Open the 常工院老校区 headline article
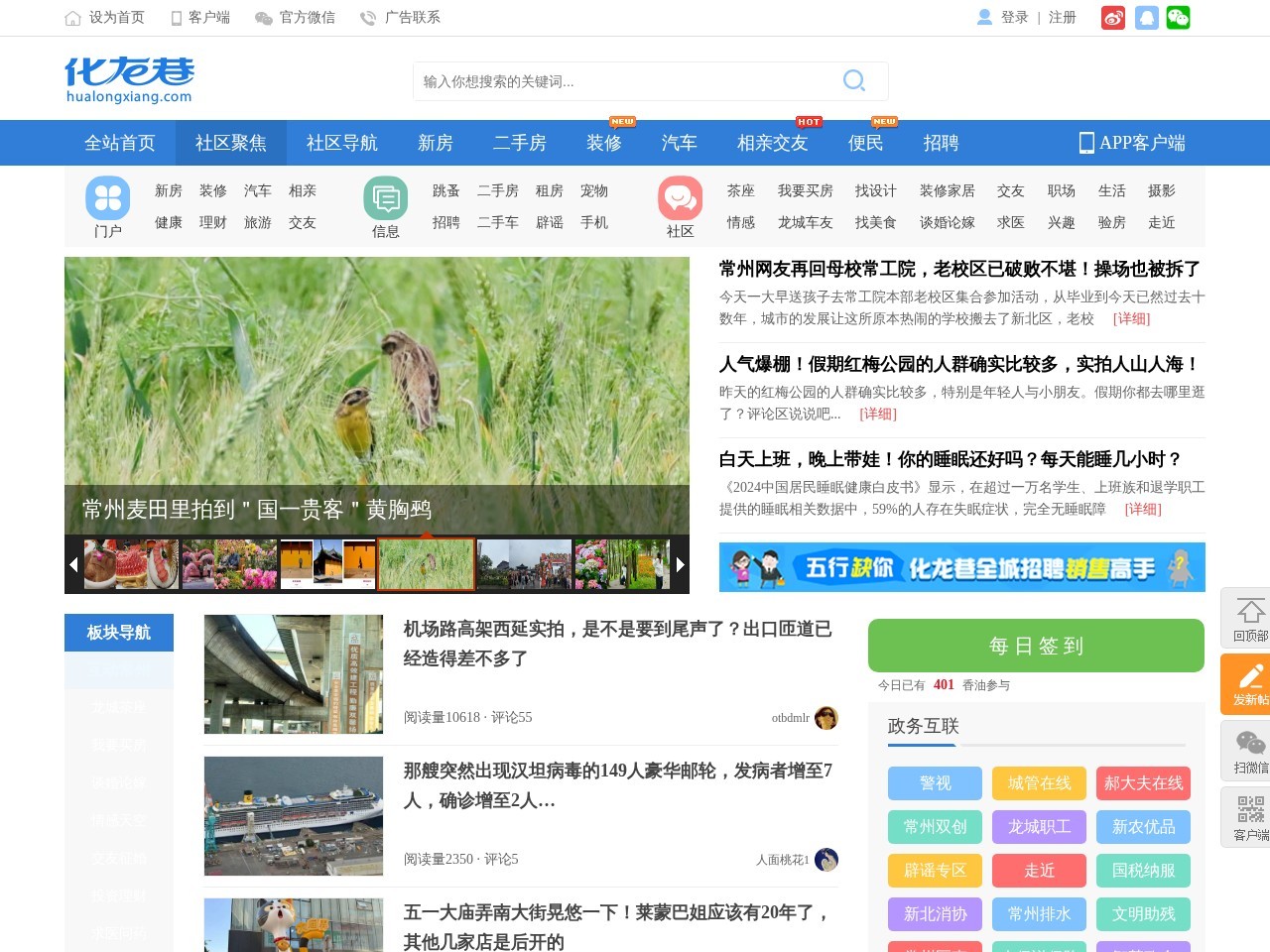This screenshot has height=952, width=1270. [959, 269]
